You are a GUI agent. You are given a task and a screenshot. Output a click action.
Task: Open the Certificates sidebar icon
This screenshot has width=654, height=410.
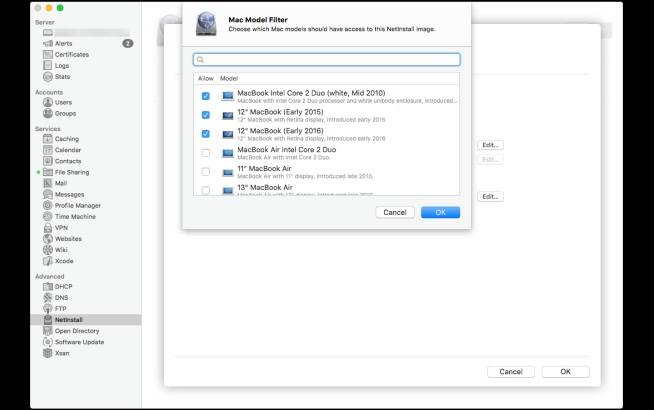pos(48,55)
